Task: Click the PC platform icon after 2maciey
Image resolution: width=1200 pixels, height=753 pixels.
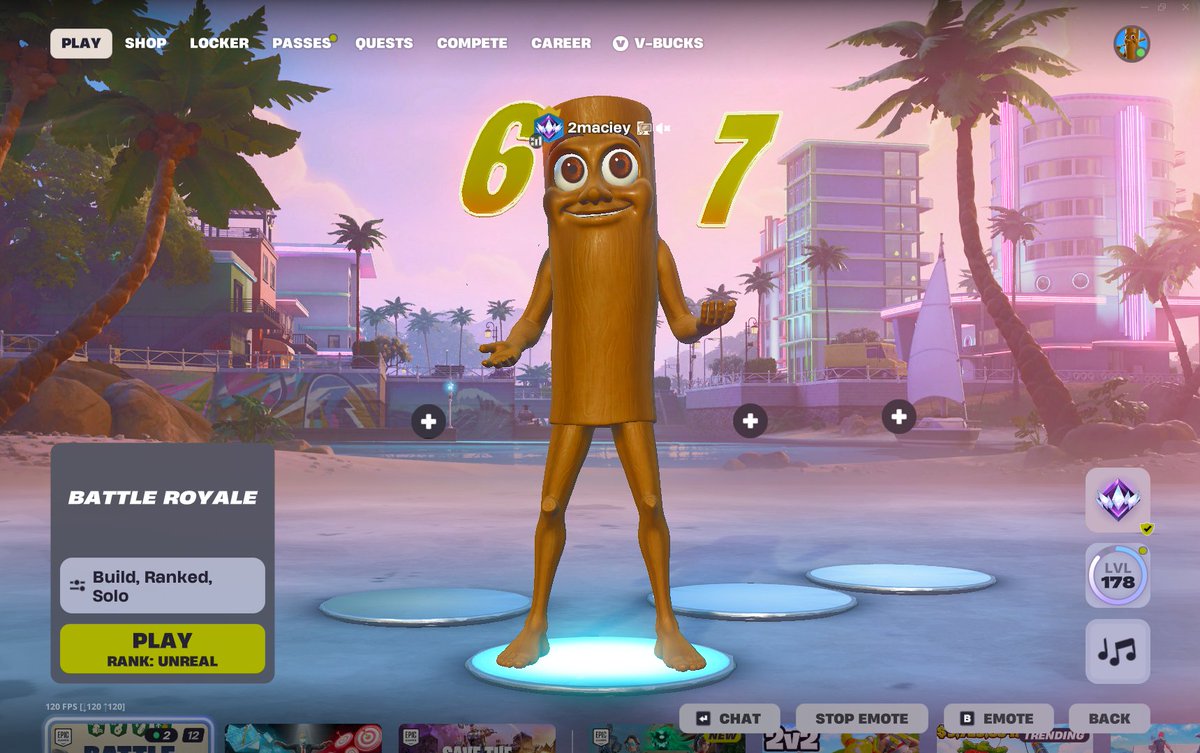Action: [644, 128]
